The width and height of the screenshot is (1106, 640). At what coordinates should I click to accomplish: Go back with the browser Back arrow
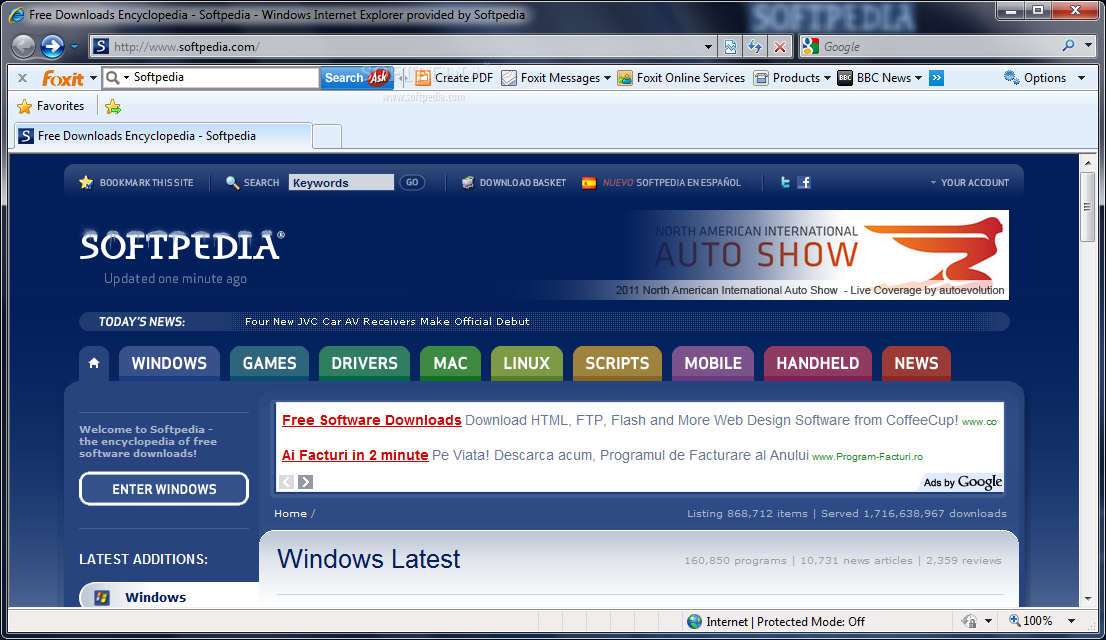[x=23, y=47]
